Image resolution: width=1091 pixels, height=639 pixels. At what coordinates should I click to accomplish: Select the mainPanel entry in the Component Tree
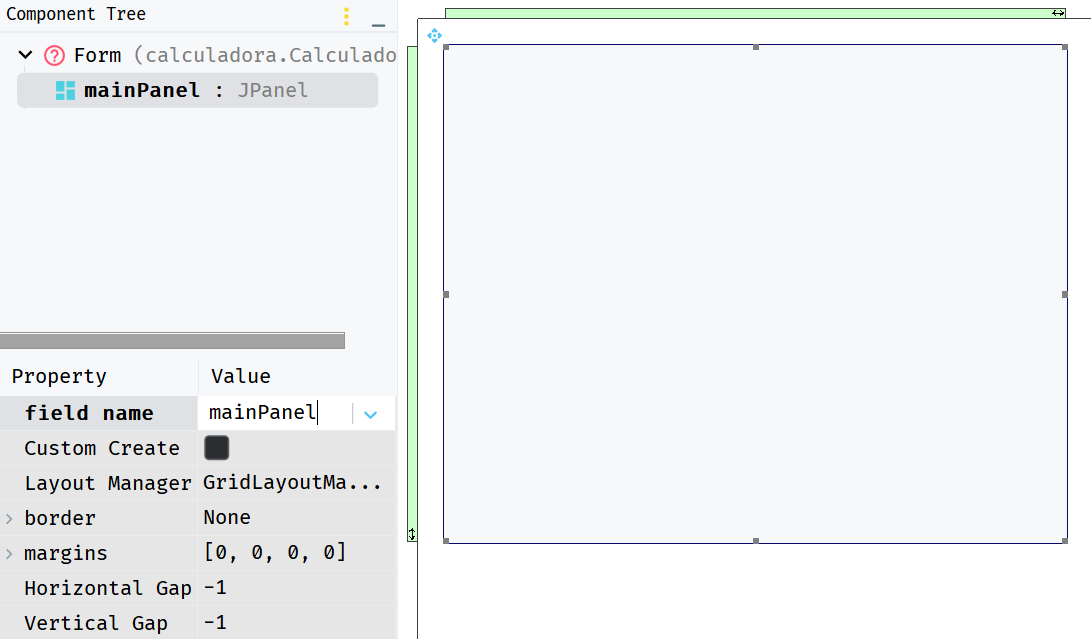click(143, 89)
